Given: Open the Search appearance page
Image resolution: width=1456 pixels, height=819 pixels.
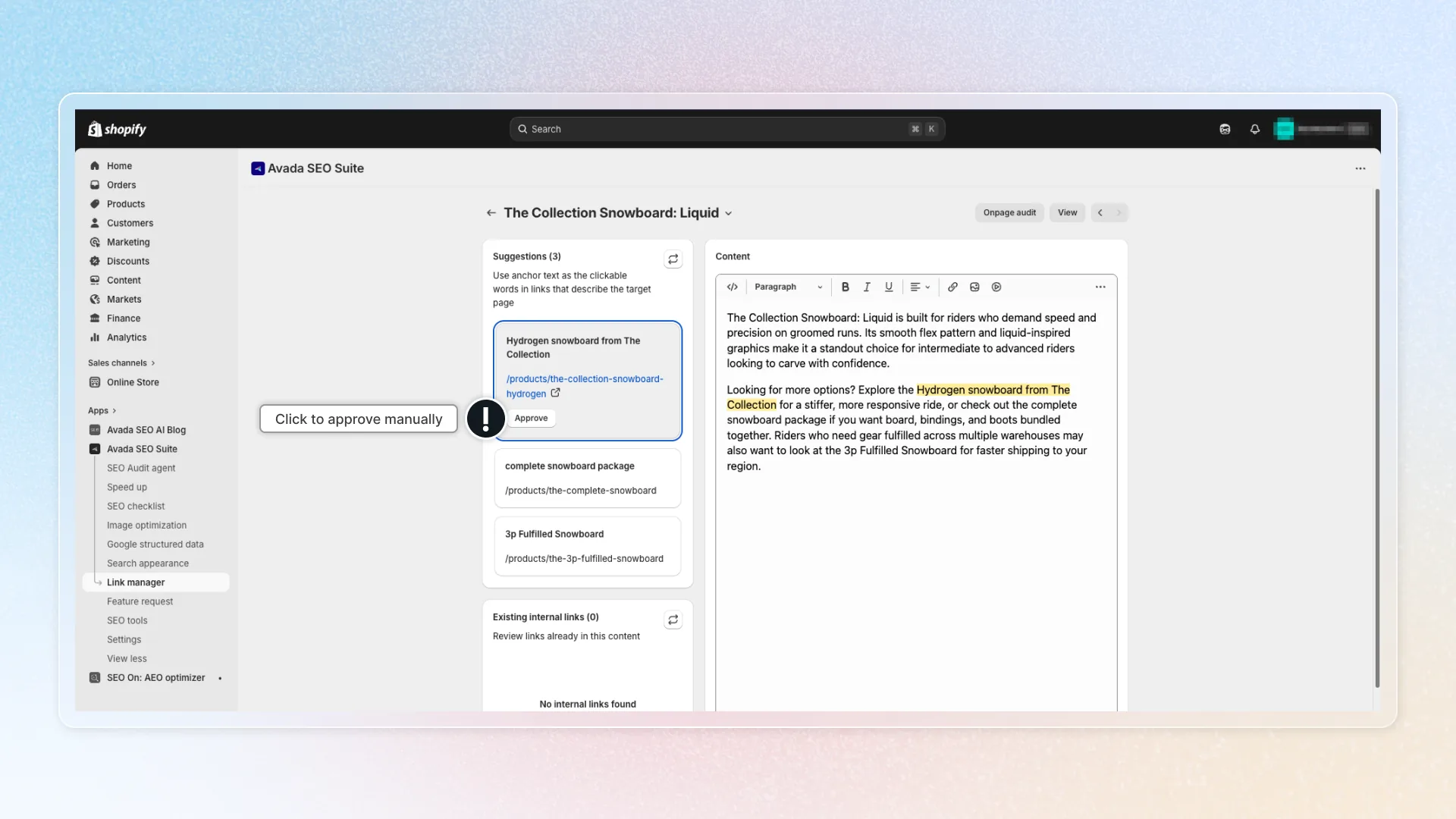Looking at the screenshot, I should [148, 563].
